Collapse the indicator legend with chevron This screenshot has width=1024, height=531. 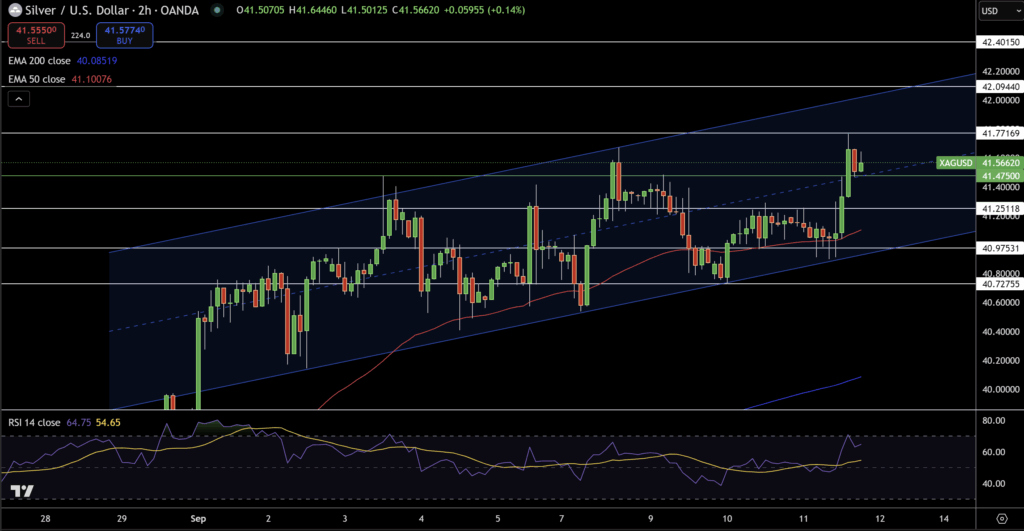coord(18,98)
